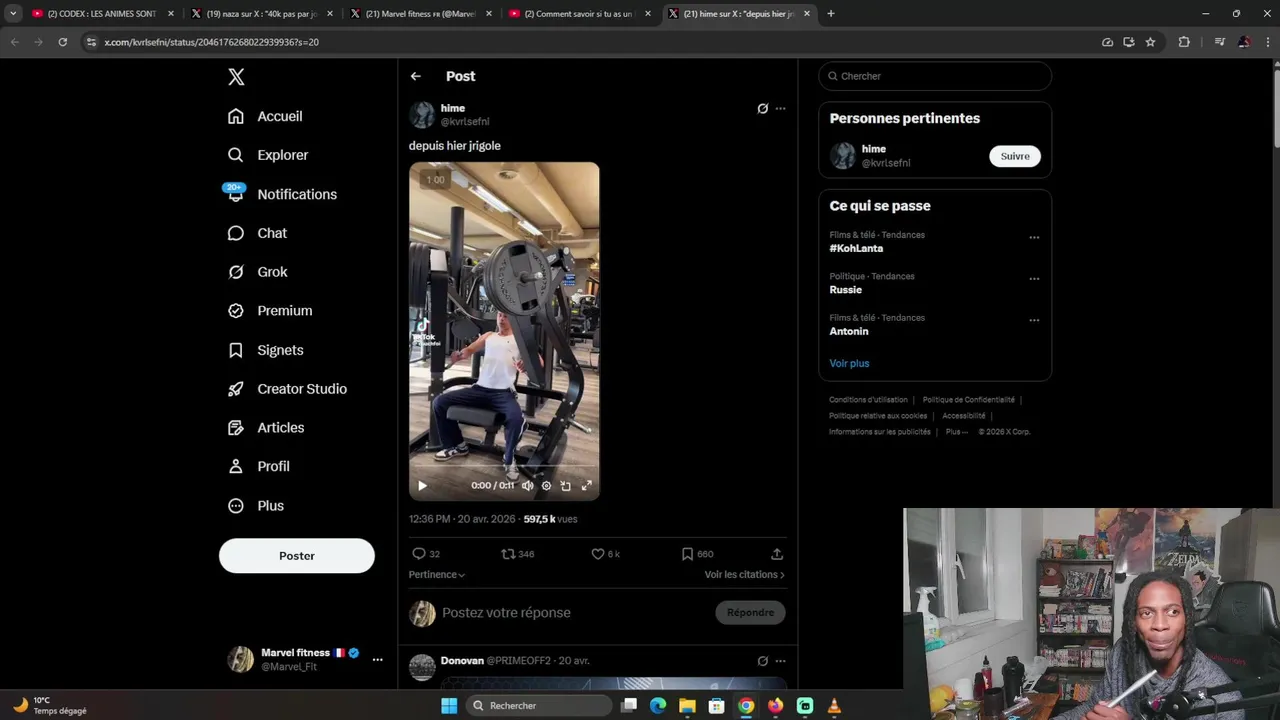Click the Répondre button

tap(750, 613)
